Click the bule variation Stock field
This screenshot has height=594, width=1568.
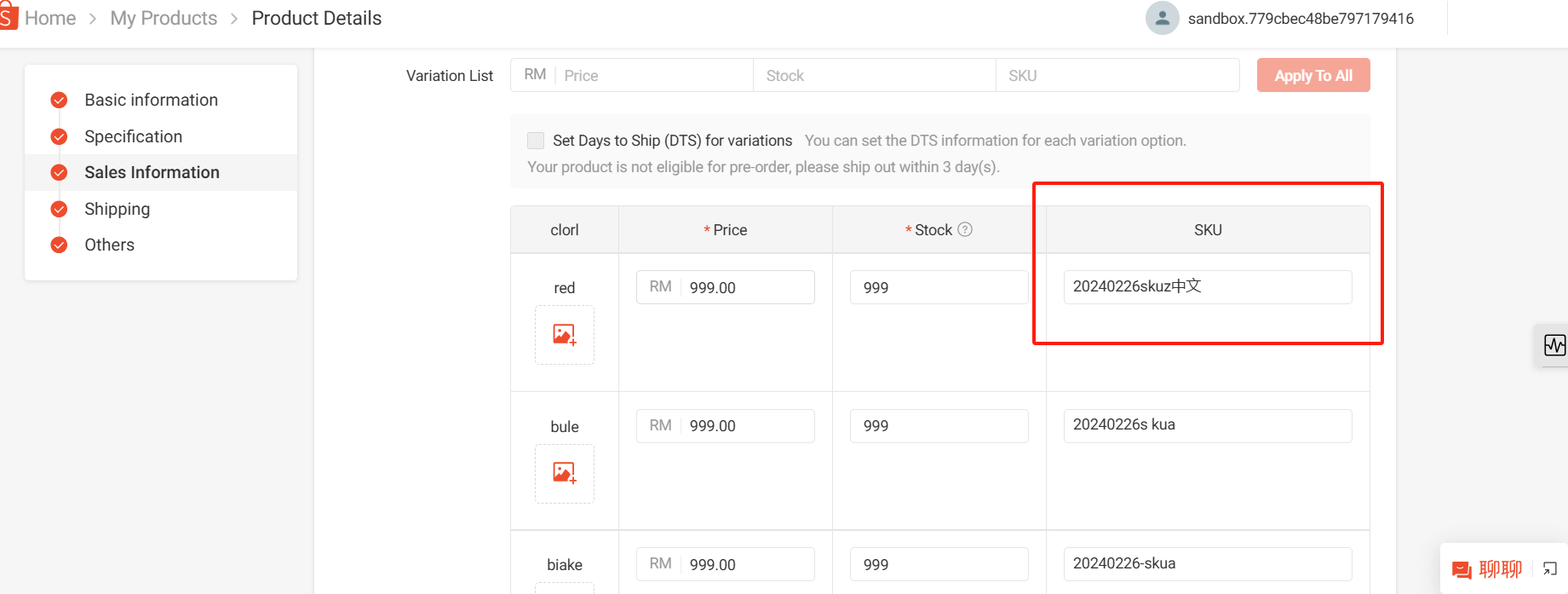point(939,426)
